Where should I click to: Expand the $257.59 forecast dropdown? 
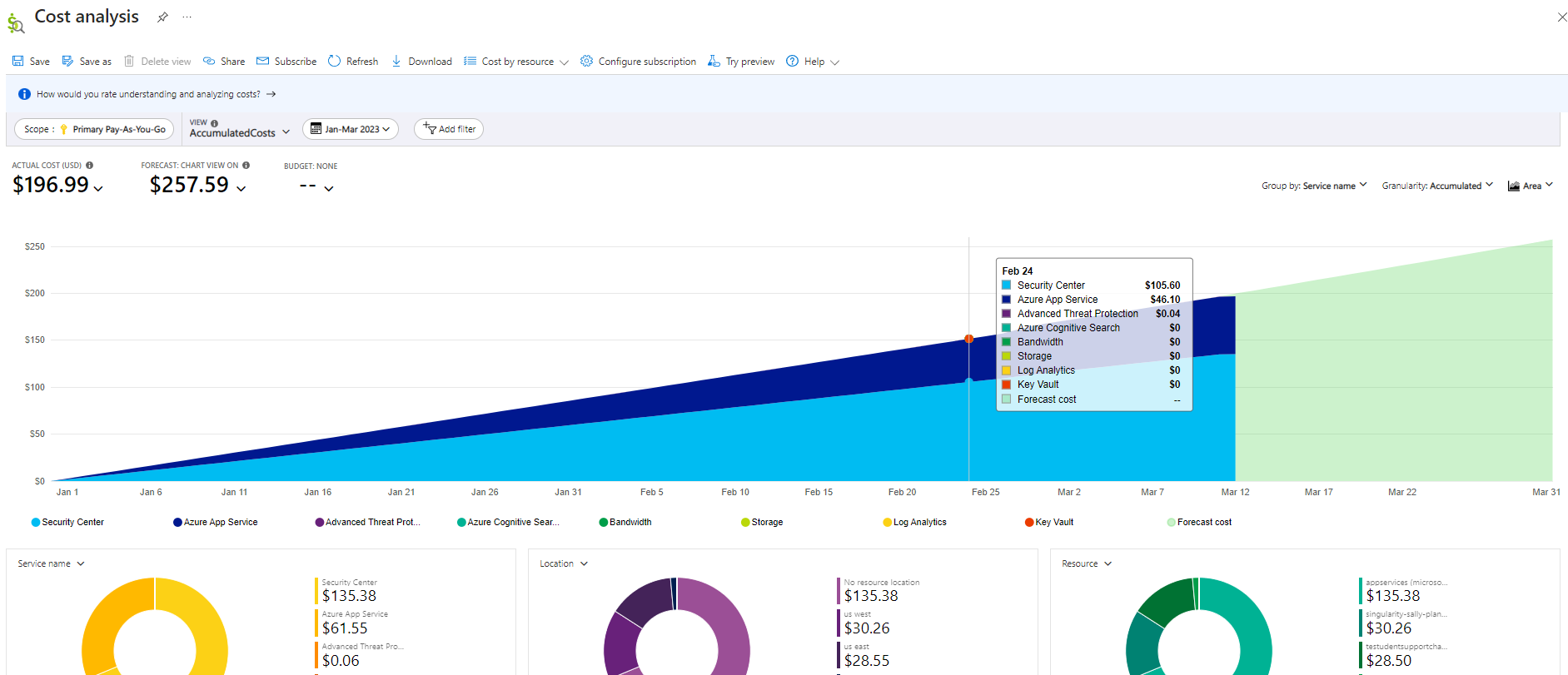point(198,185)
